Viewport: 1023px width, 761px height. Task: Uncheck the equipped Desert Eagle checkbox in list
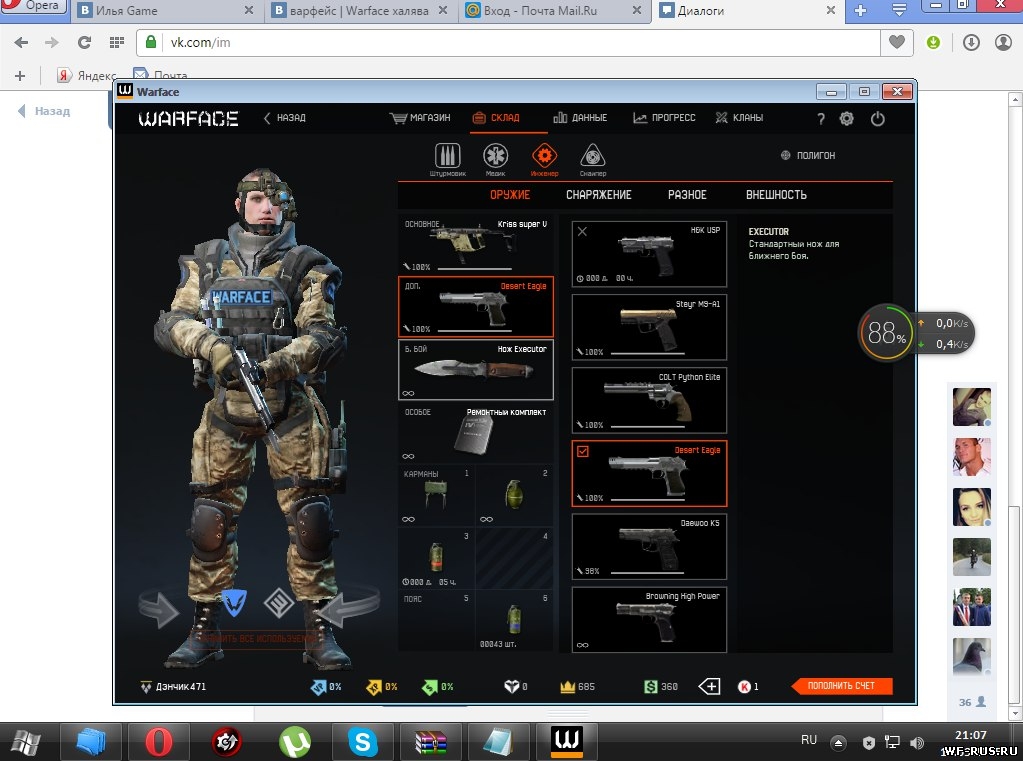click(583, 451)
